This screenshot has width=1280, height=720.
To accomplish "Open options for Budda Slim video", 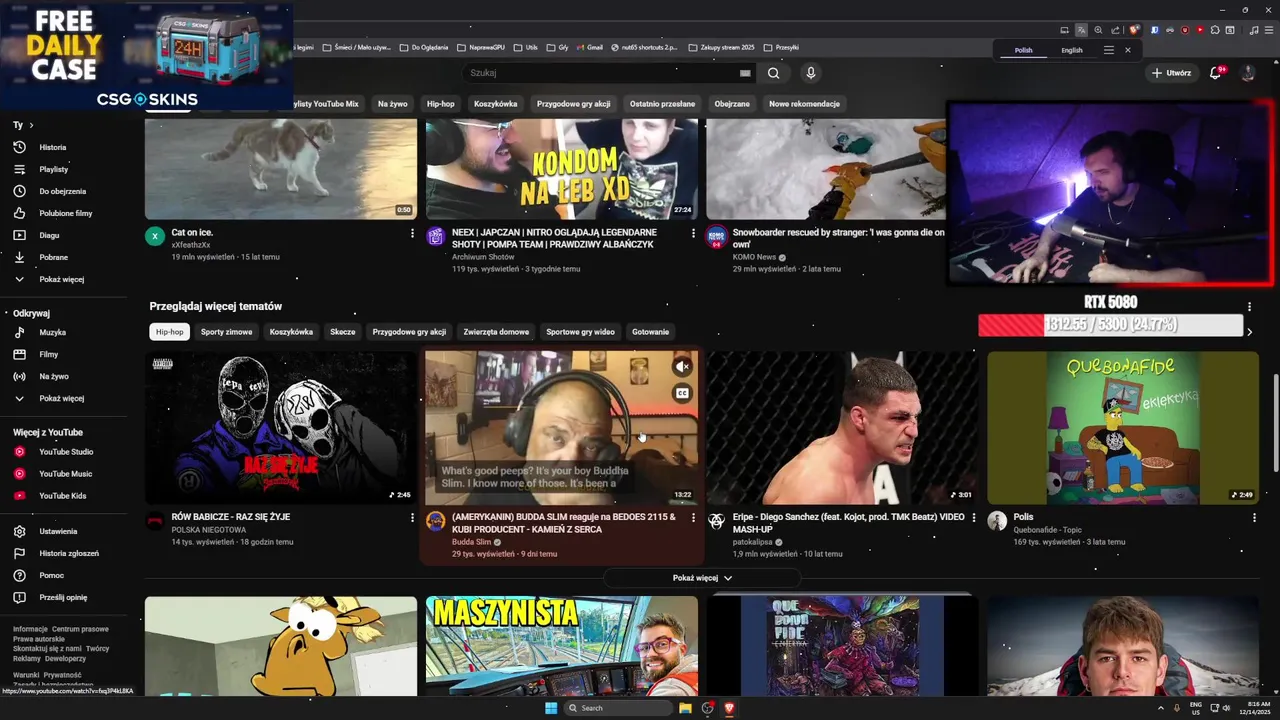I will pyautogui.click(x=693, y=518).
